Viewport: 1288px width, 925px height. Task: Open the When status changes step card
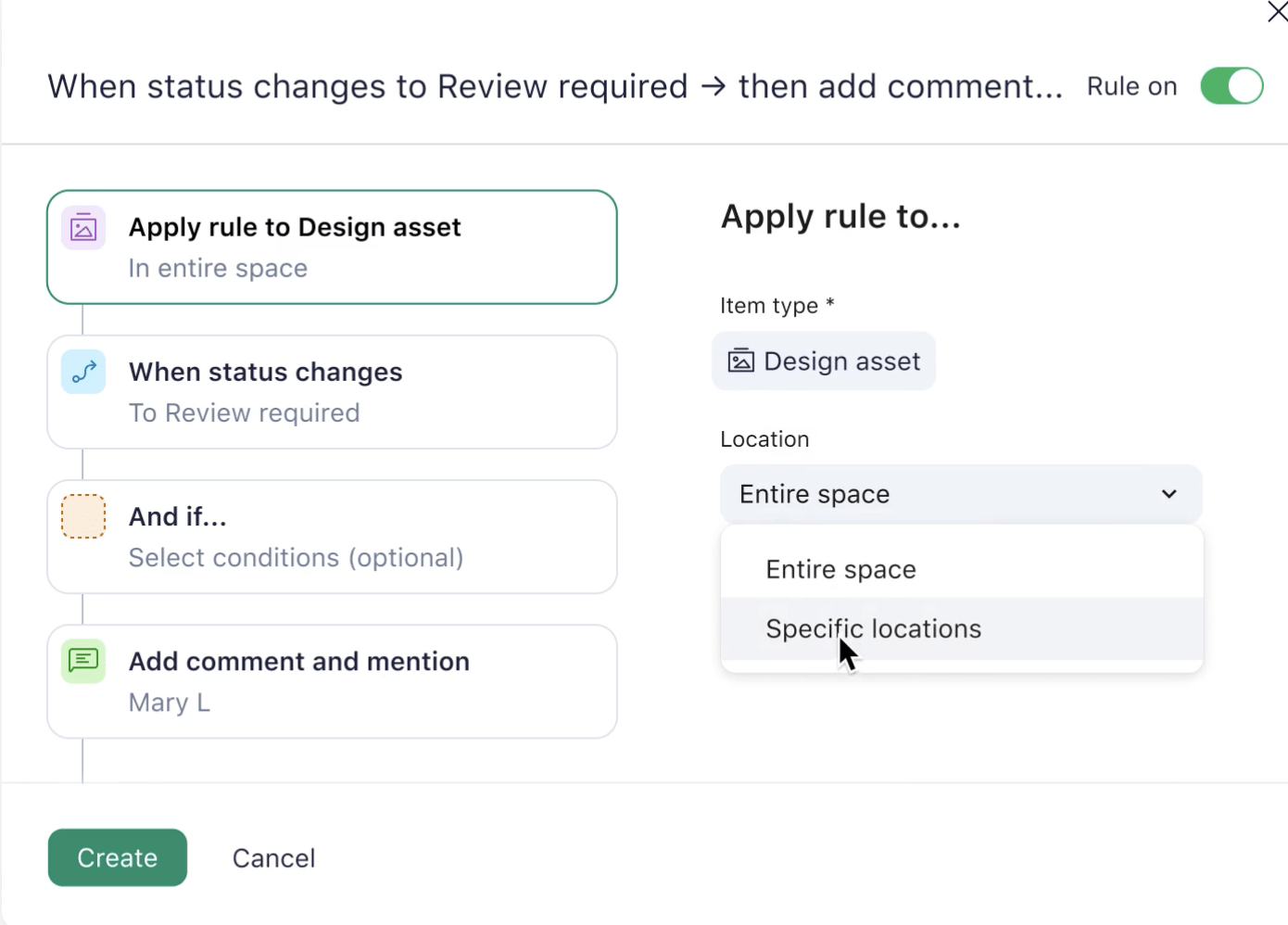coord(332,392)
